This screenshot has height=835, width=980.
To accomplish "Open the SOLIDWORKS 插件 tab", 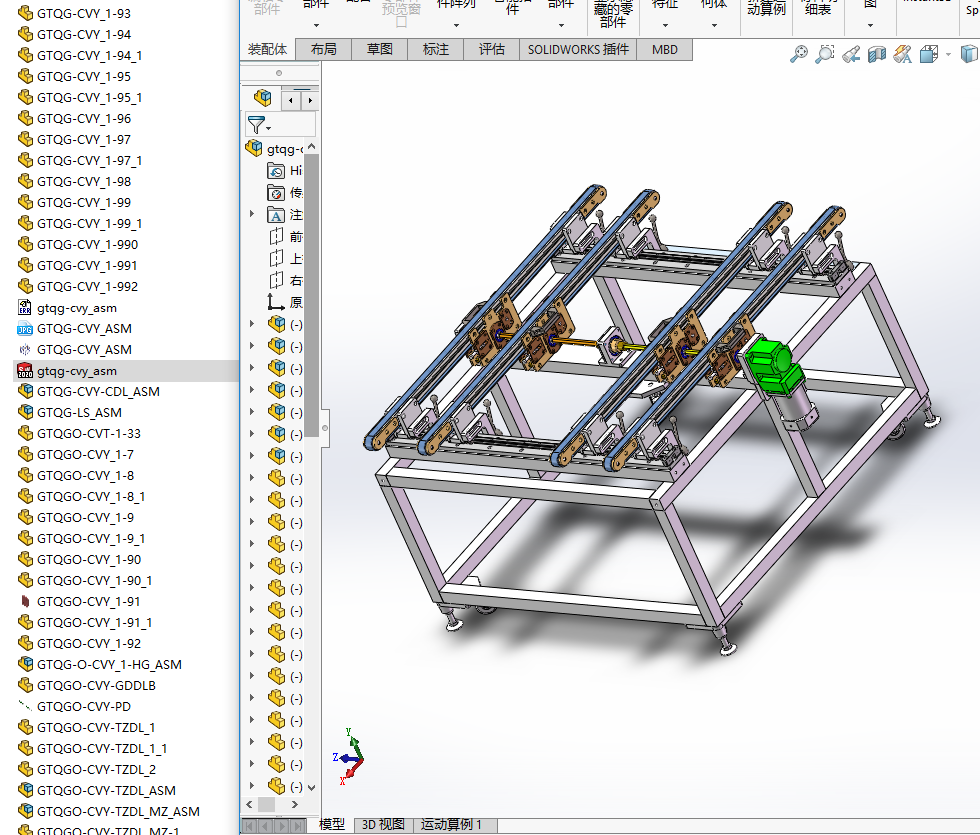I will (578, 49).
